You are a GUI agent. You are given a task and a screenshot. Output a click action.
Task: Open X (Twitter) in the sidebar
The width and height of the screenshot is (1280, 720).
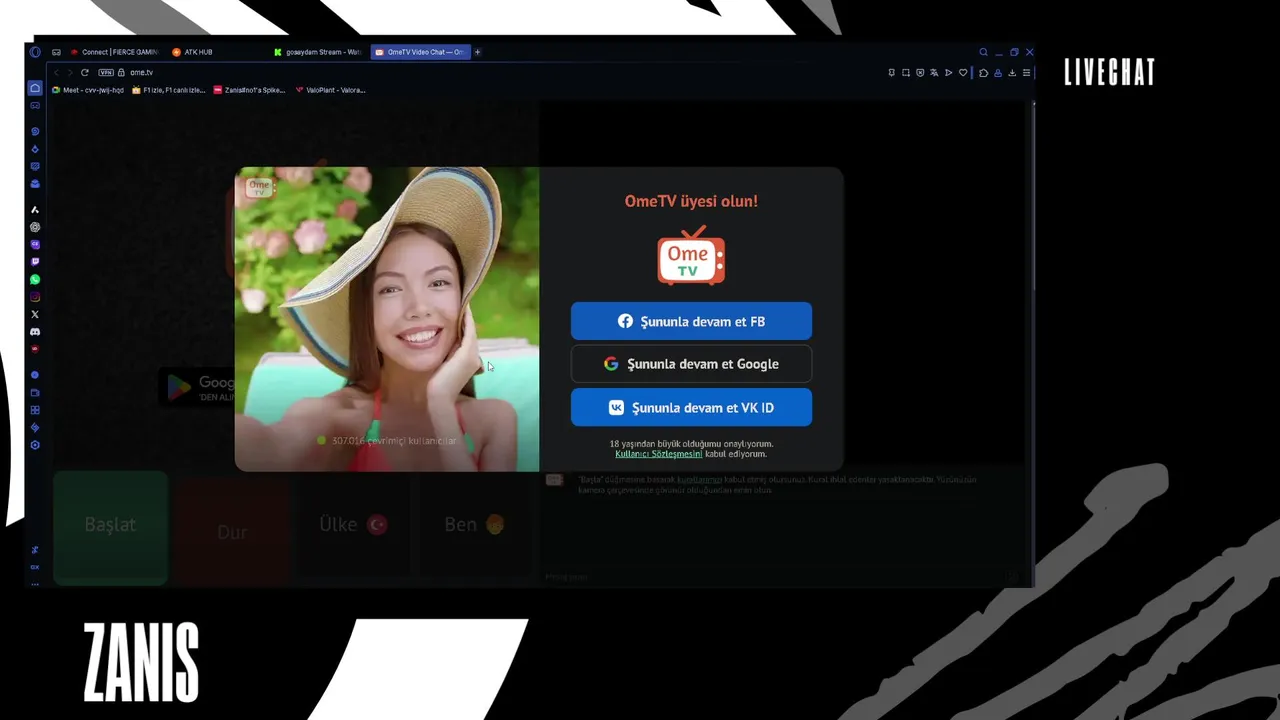point(35,314)
